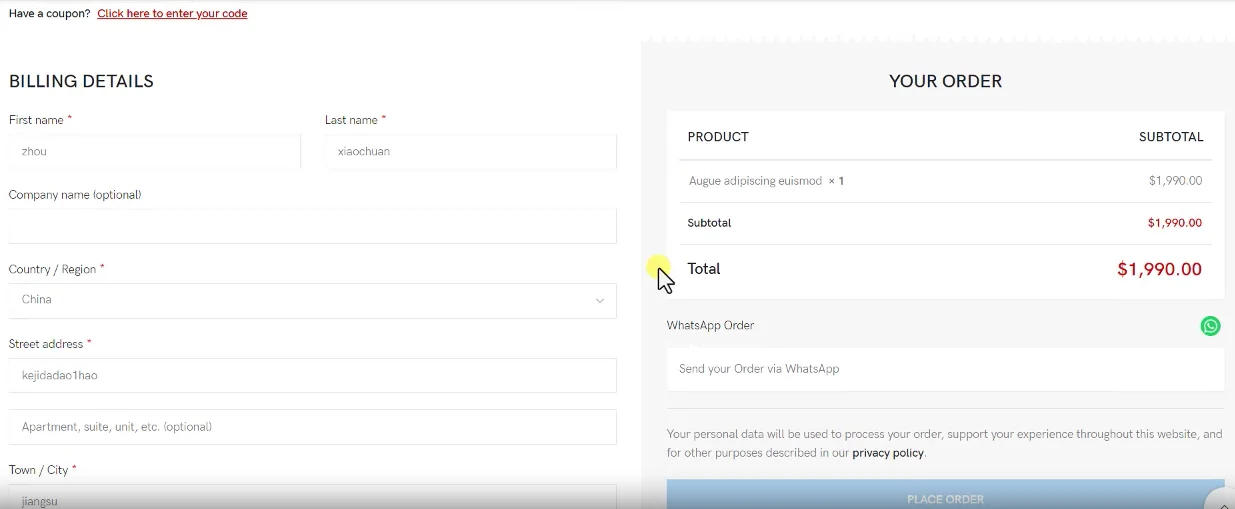Click product name Augue adipiscing euismod
Viewport: 1235px width, 509px height.
pyautogui.click(x=755, y=182)
